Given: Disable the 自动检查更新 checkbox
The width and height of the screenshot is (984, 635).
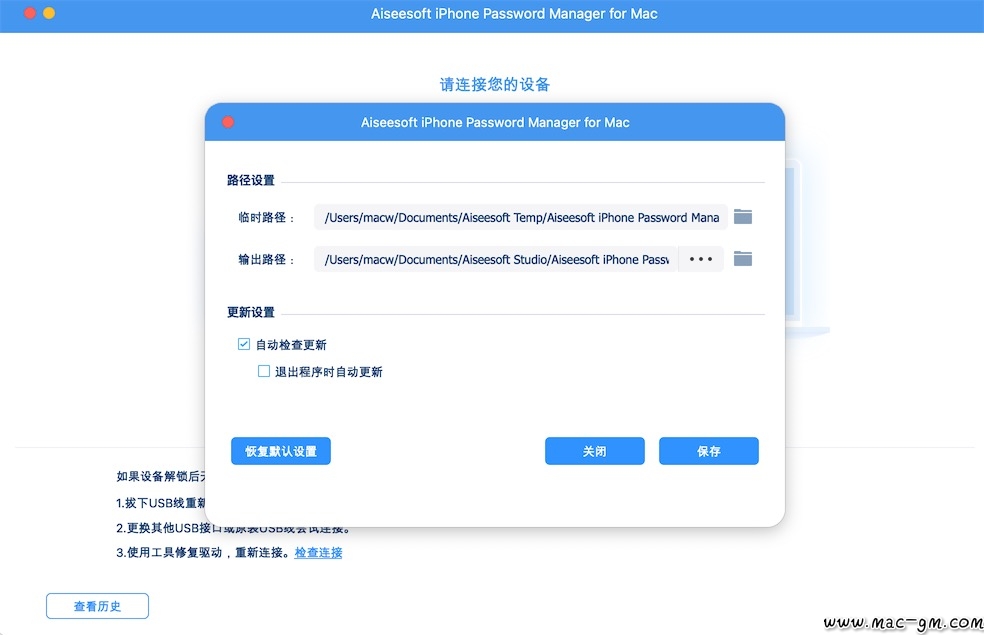Looking at the screenshot, I should [x=243, y=344].
